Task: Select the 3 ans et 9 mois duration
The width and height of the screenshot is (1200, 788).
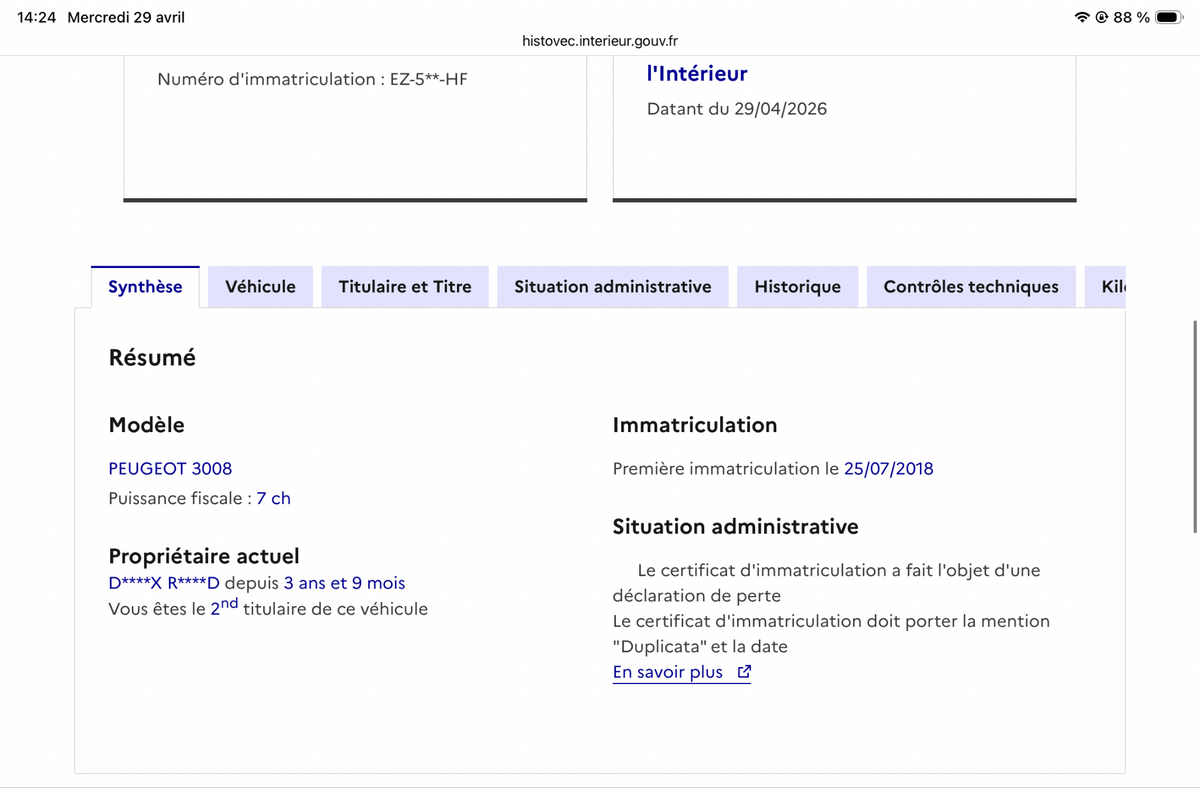Action: click(344, 583)
